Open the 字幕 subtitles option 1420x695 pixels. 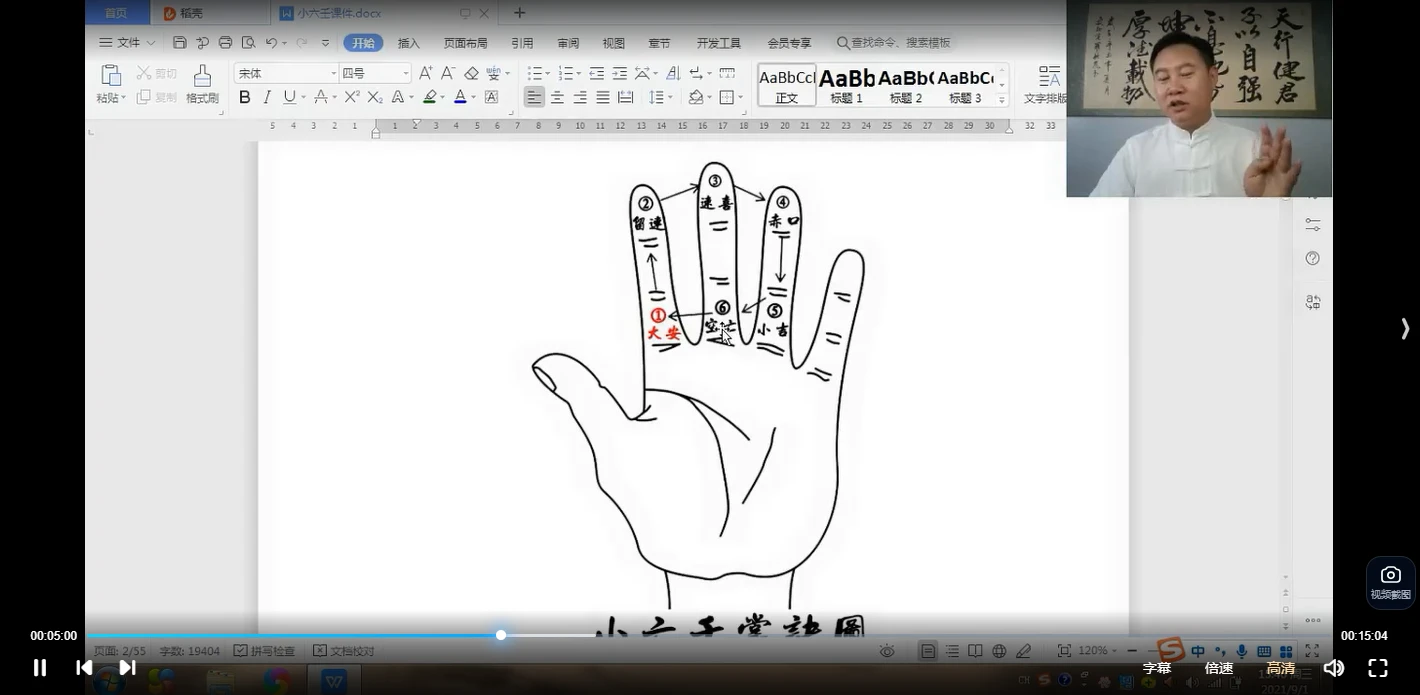[1157, 668]
